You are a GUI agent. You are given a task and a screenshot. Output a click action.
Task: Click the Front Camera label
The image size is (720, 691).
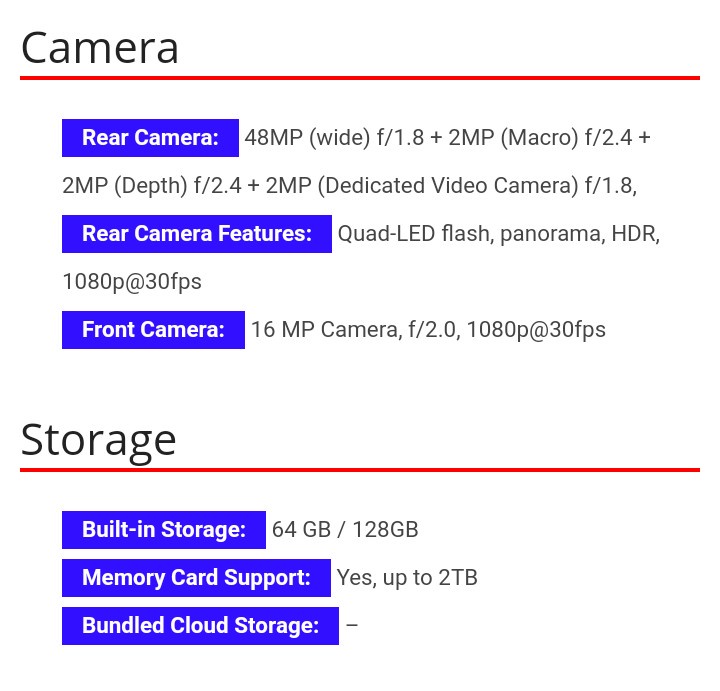click(x=153, y=330)
